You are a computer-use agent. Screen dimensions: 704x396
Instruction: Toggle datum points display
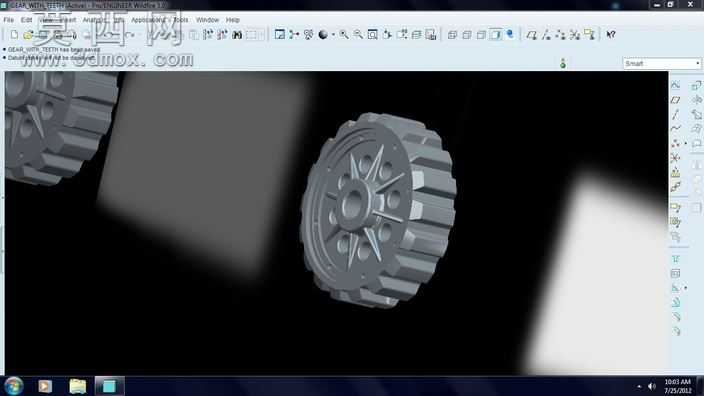pyautogui.click(x=560, y=35)
